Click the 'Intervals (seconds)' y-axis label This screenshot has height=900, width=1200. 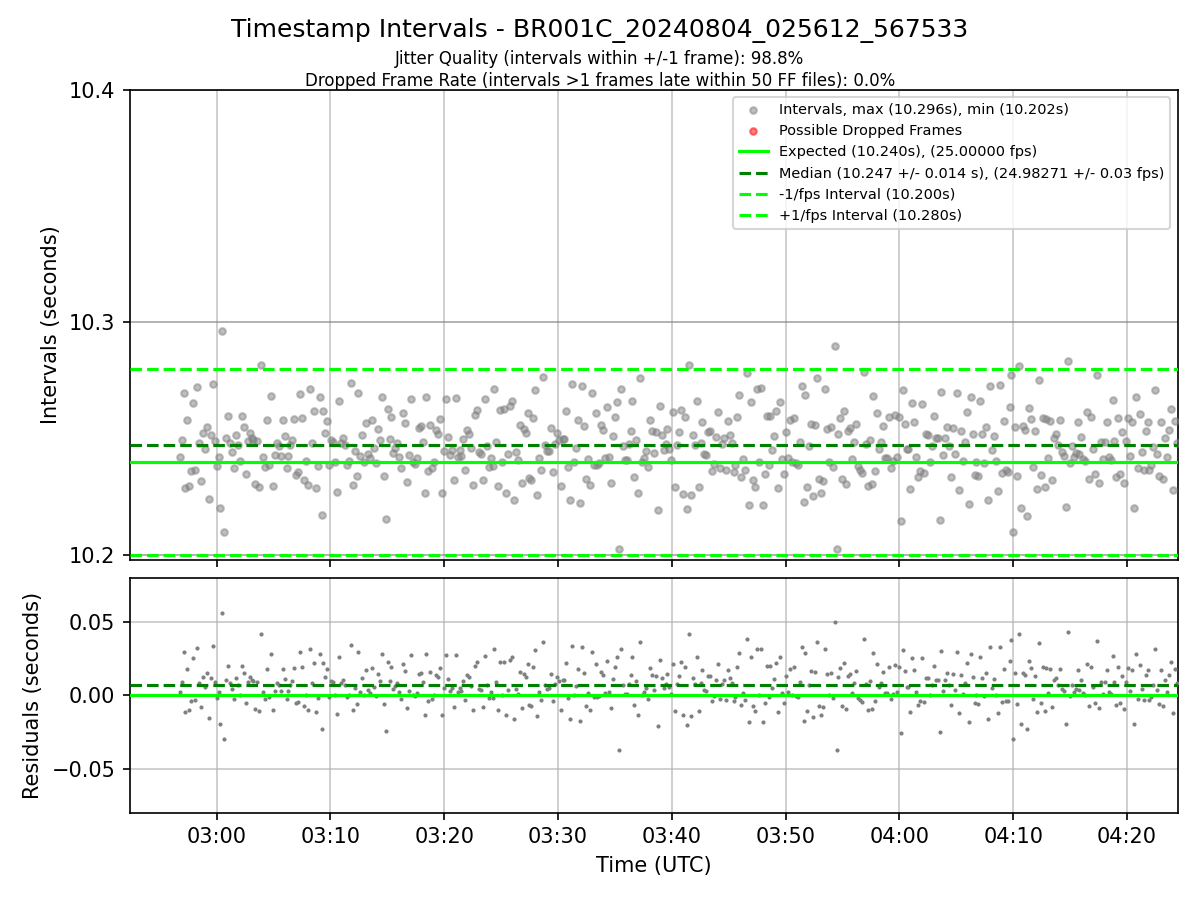pos(50,324)
